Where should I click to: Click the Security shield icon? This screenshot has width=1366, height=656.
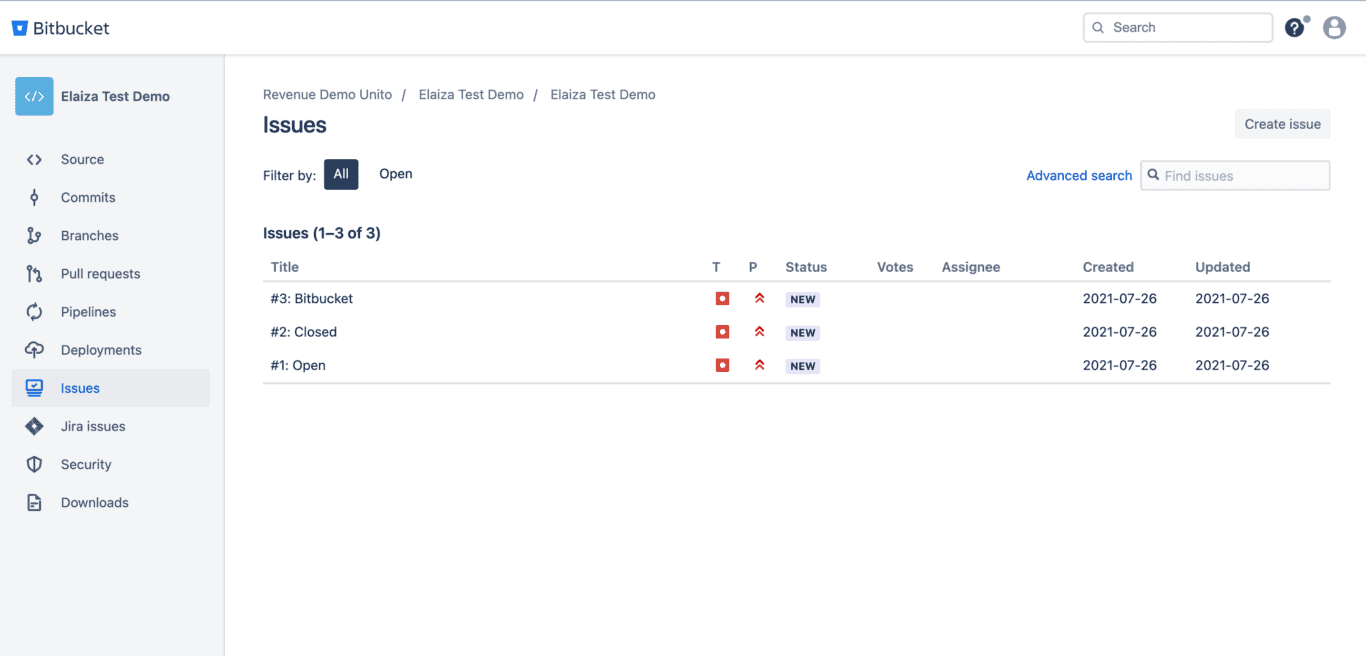(34, 465)
